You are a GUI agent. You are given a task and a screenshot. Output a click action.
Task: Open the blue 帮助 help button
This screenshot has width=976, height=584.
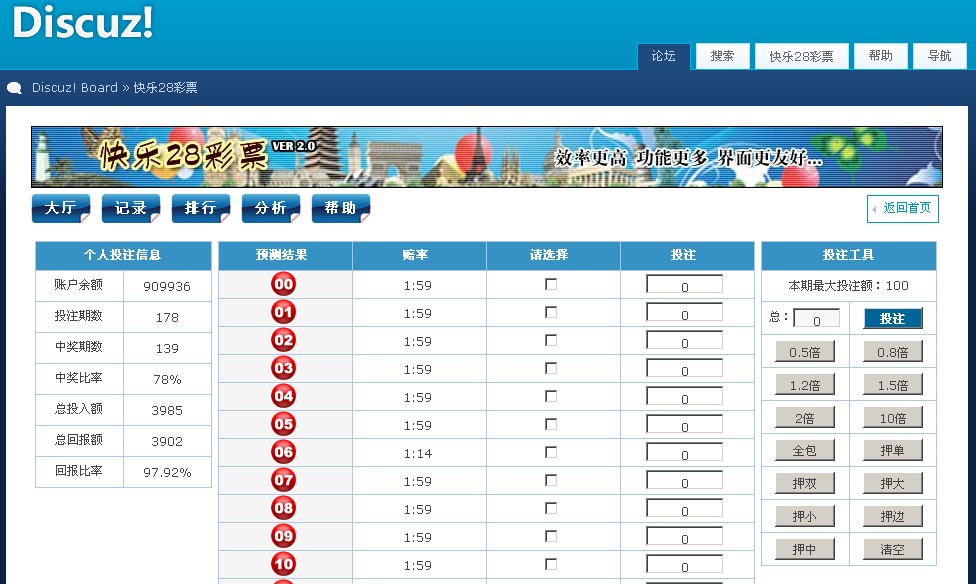click(340, 208)
